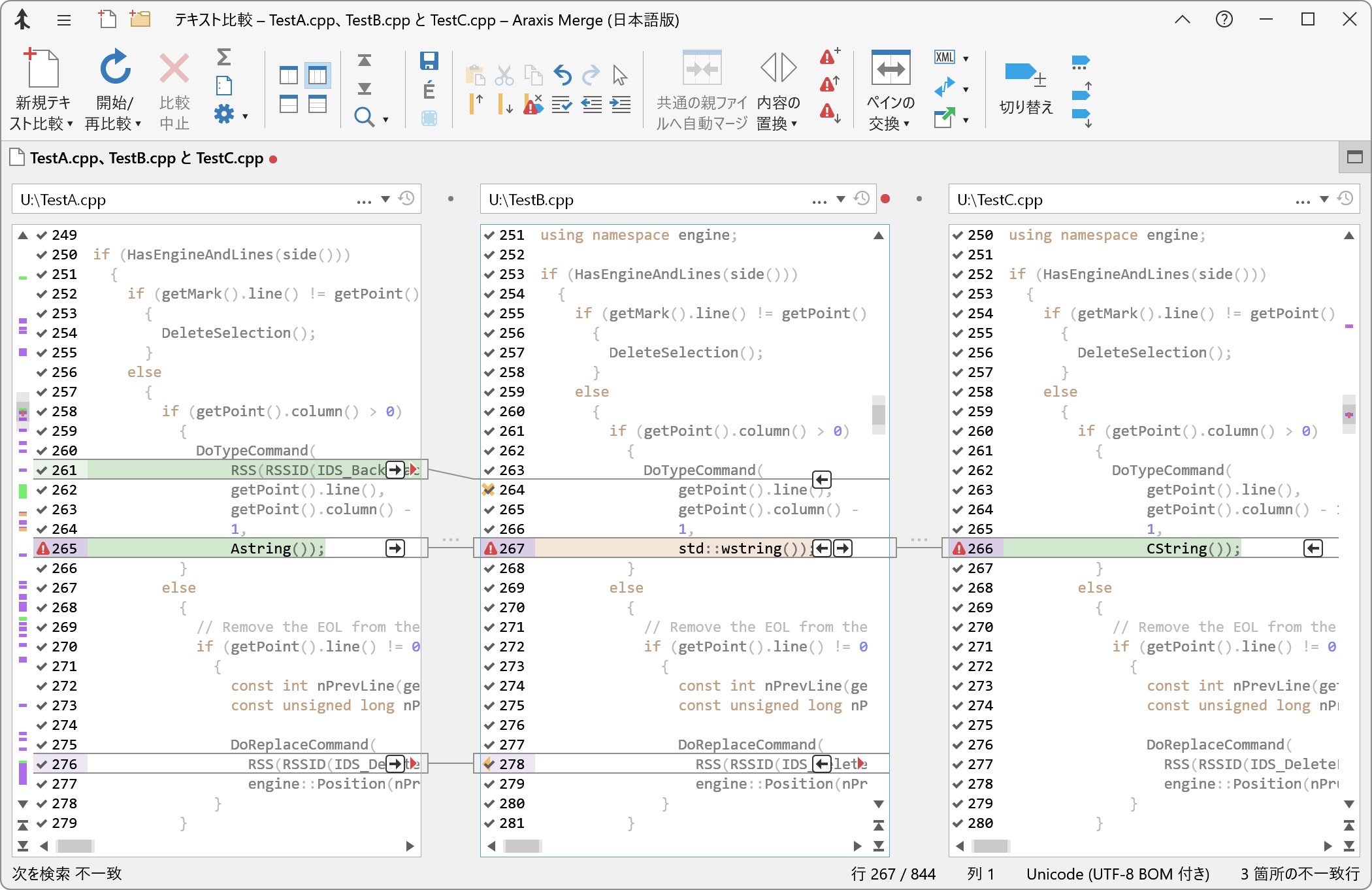Toggle the checkmark on TestA.cpp line 255
The image size is (1372, 890).
click(x=42, y=353)
